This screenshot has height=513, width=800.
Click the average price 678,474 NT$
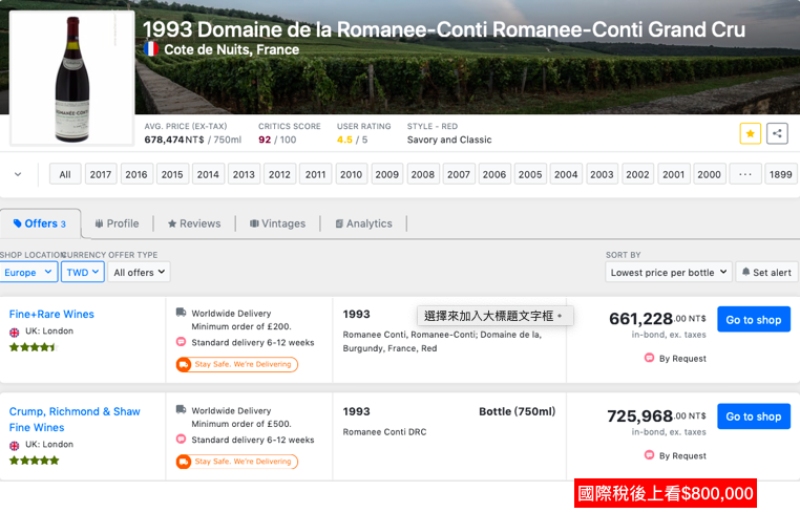click(174, 139)
